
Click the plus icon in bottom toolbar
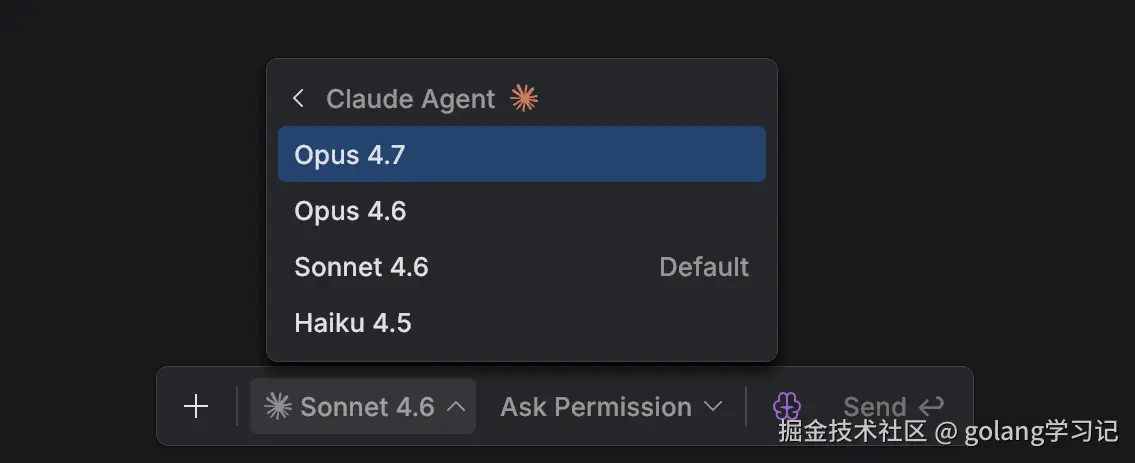click(196, 406)
